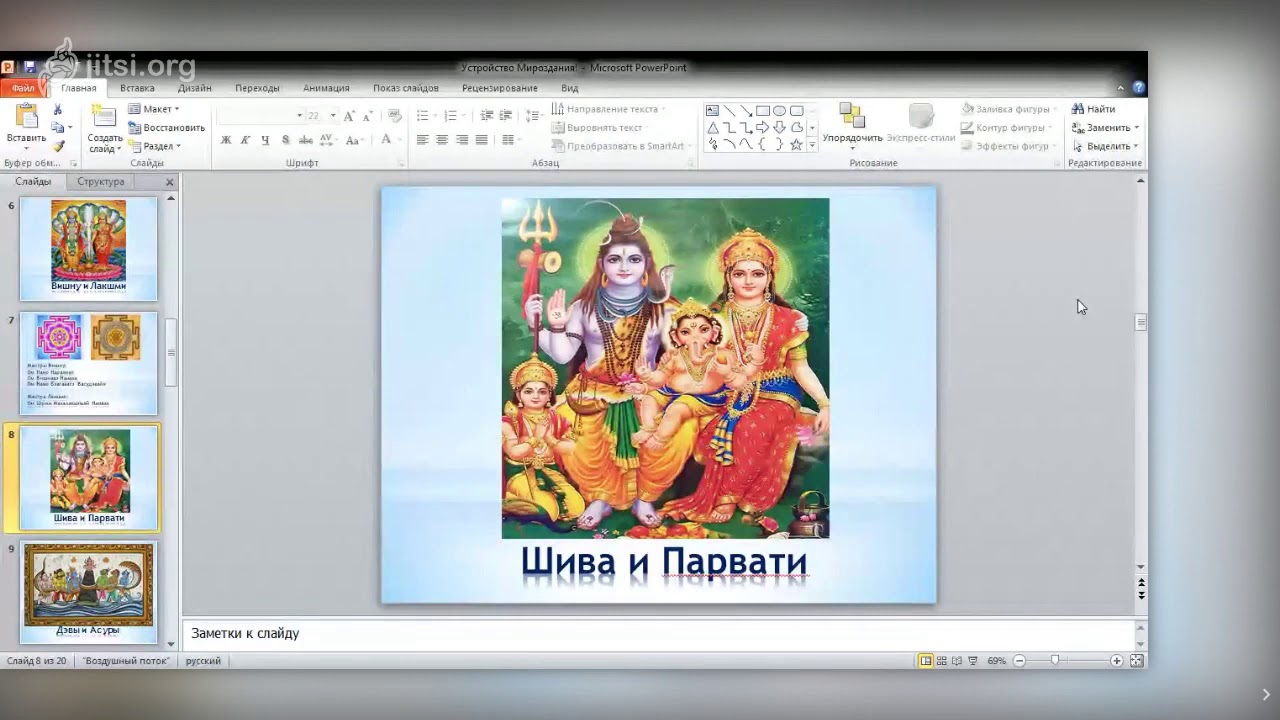Image resolution: width=1280 pixels, height=720 pixels.
Task: Open the Файл tab
Action: pyautogui.click(x=23, y=88)
